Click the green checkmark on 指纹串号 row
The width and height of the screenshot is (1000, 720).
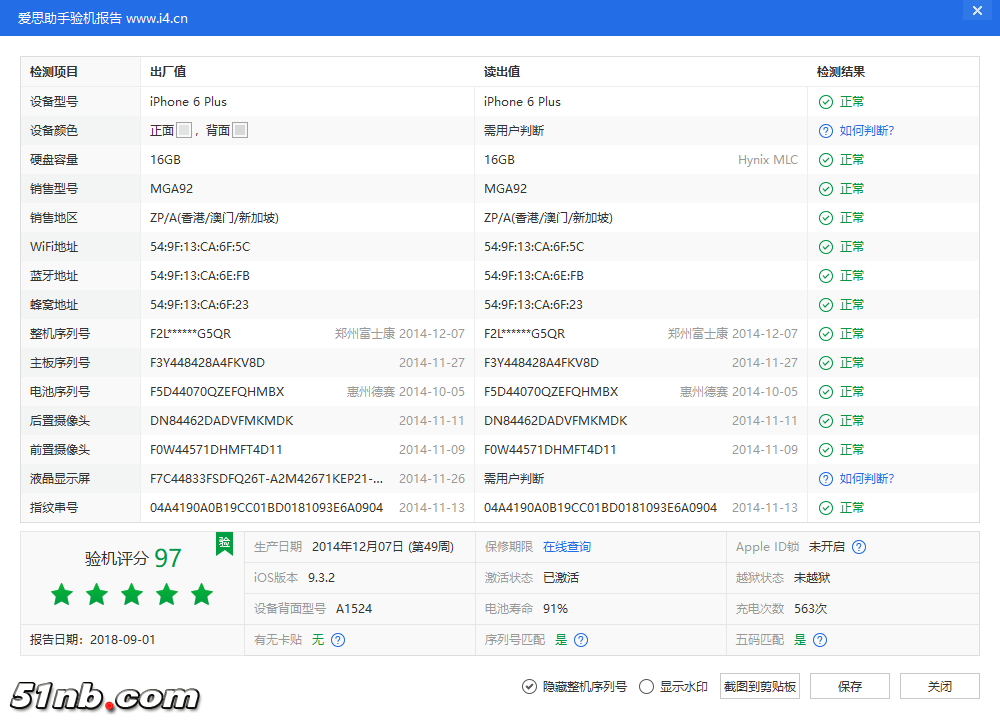point(825,507)
